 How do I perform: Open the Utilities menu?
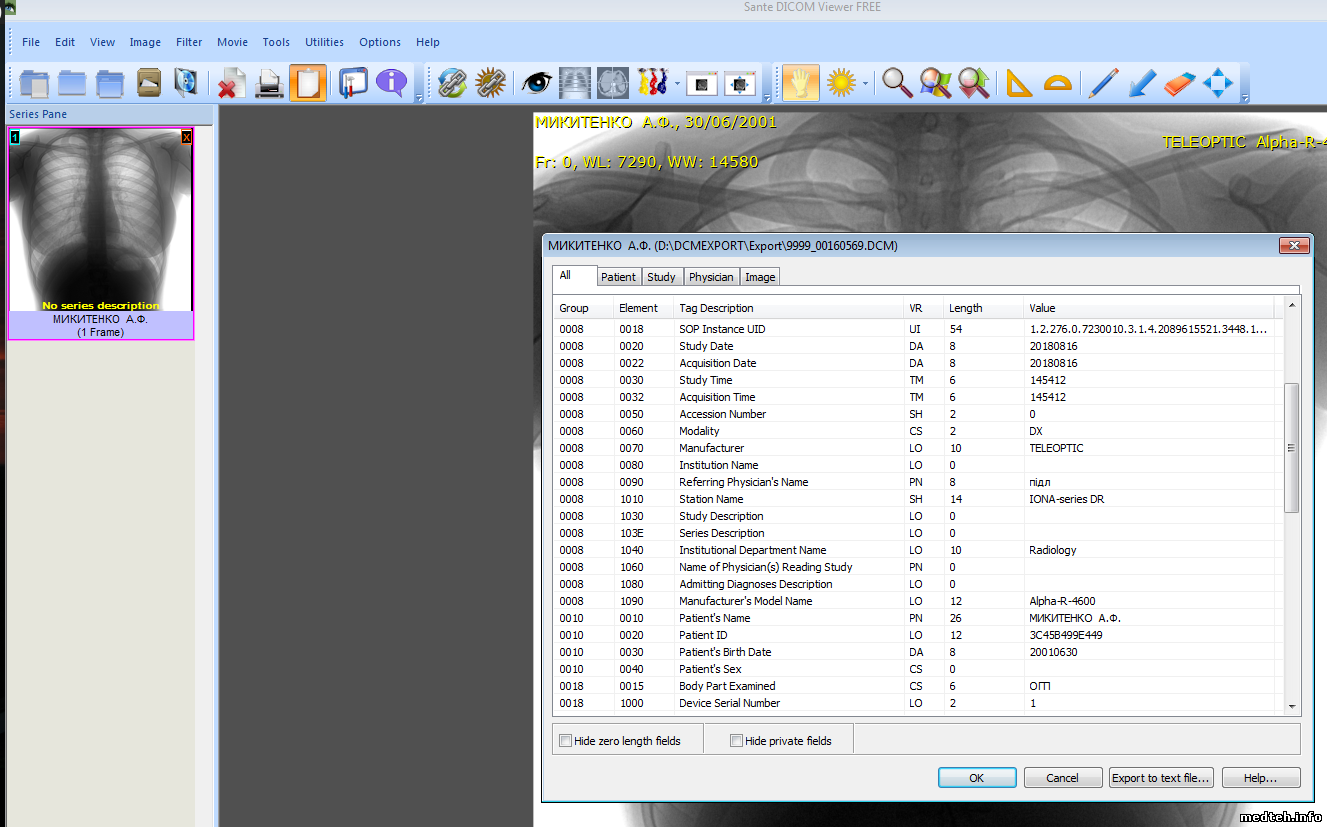click(324, 42)
